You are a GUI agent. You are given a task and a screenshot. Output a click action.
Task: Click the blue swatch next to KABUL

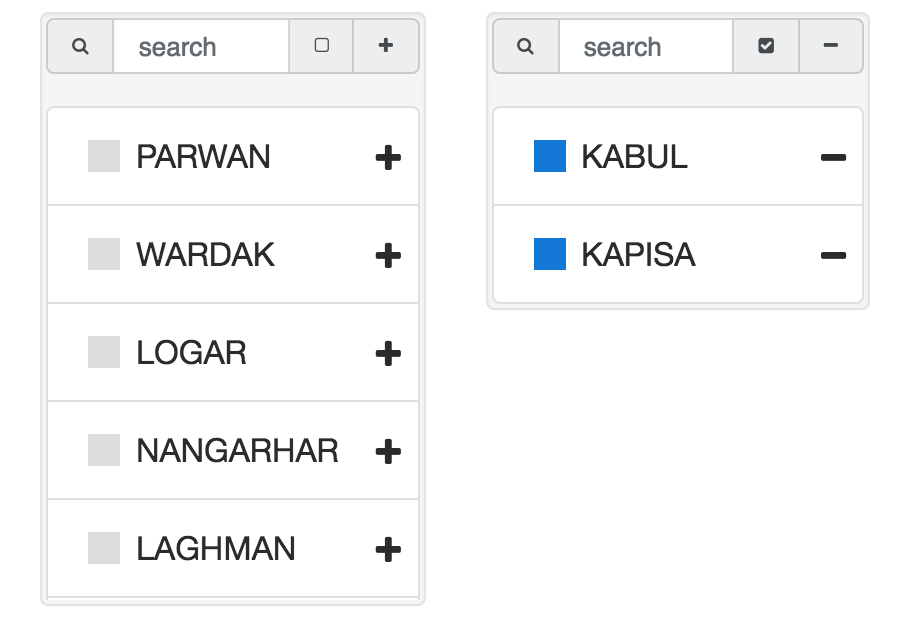coord(550,157)
